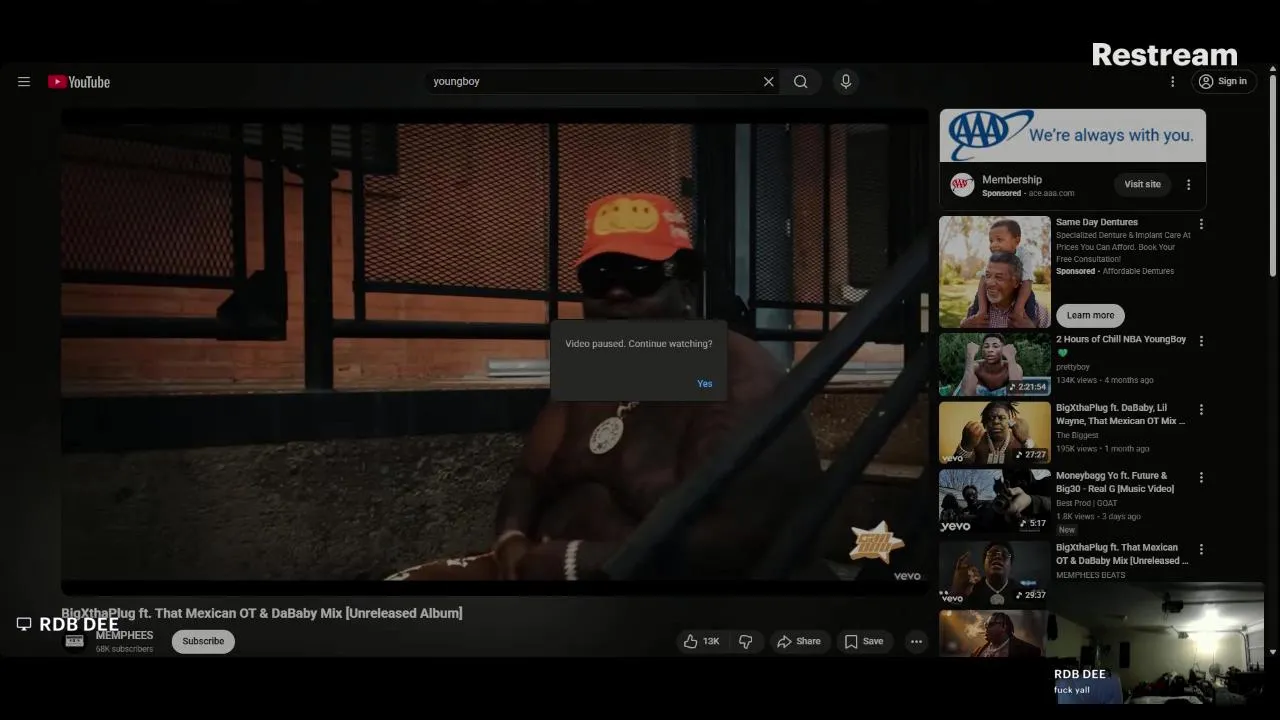This screenshot has height=720, width=1280.
Task: Open 2 Hours of Chill NBA YoungBoy thumbnail
Action: 995,365
